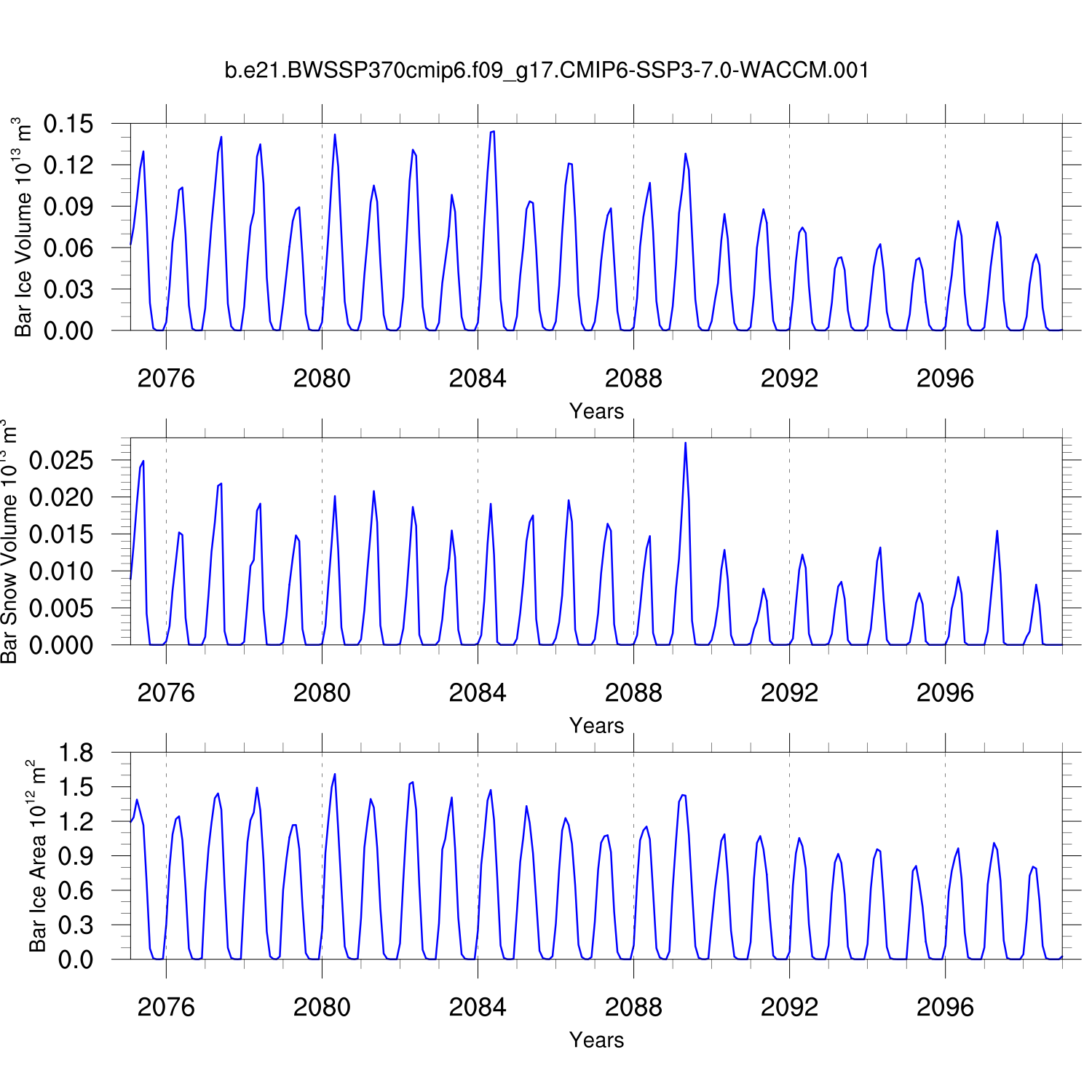The height and width of the screenshot is (1092, 1092).
Task: Click the 2076 tick label in snow volume plot
Action: [x=166, y=693]
